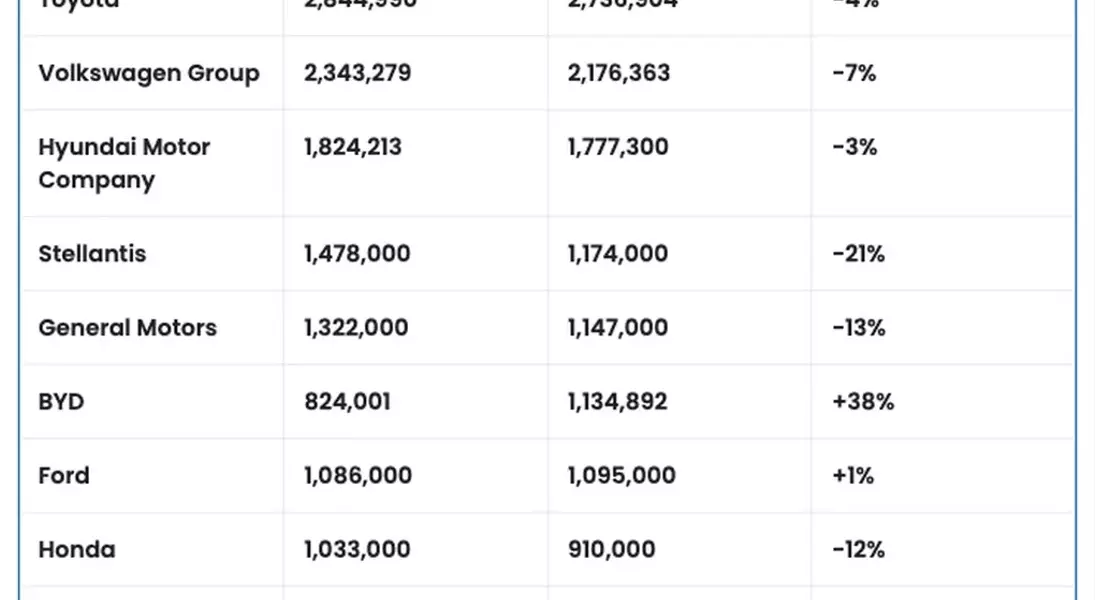The width and height of the screenshot is (1095, 600).
Task: Select the 2,176,363 value
Action: click(619, 73)
